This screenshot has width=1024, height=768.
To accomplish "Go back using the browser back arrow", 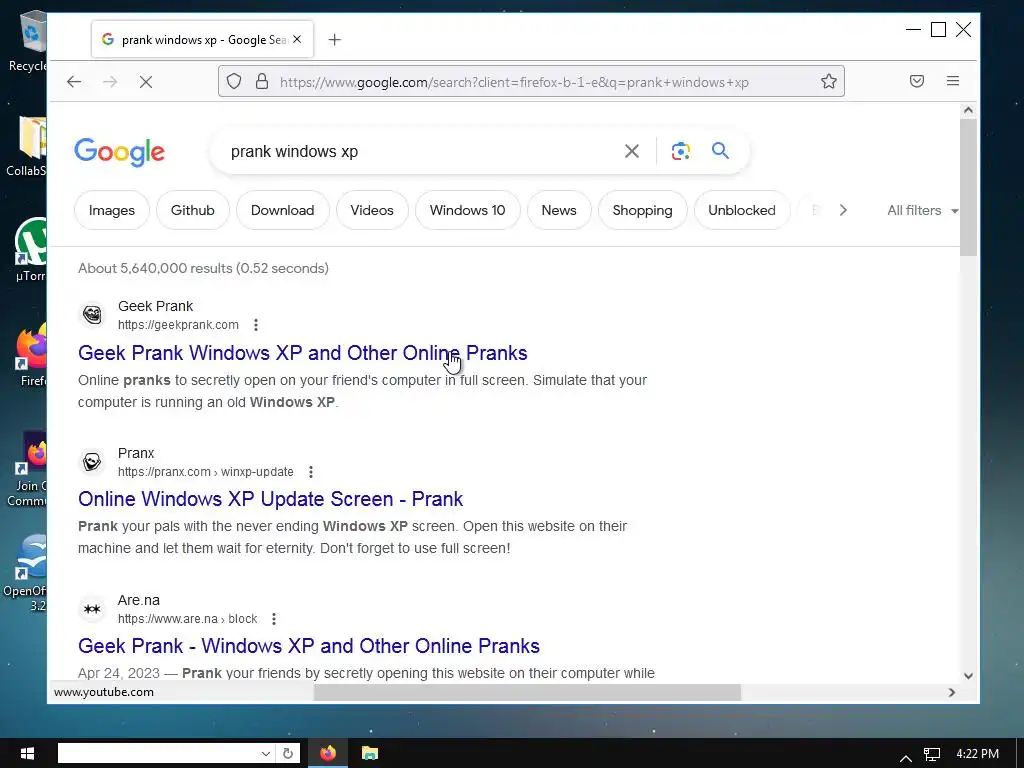I will click(74, 82).
